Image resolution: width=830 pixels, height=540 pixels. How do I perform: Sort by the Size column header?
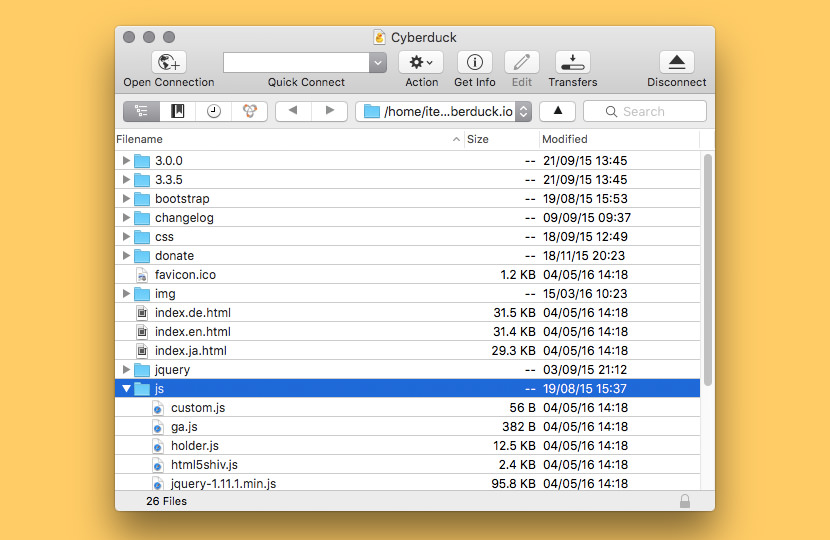(x=501, y=139)
